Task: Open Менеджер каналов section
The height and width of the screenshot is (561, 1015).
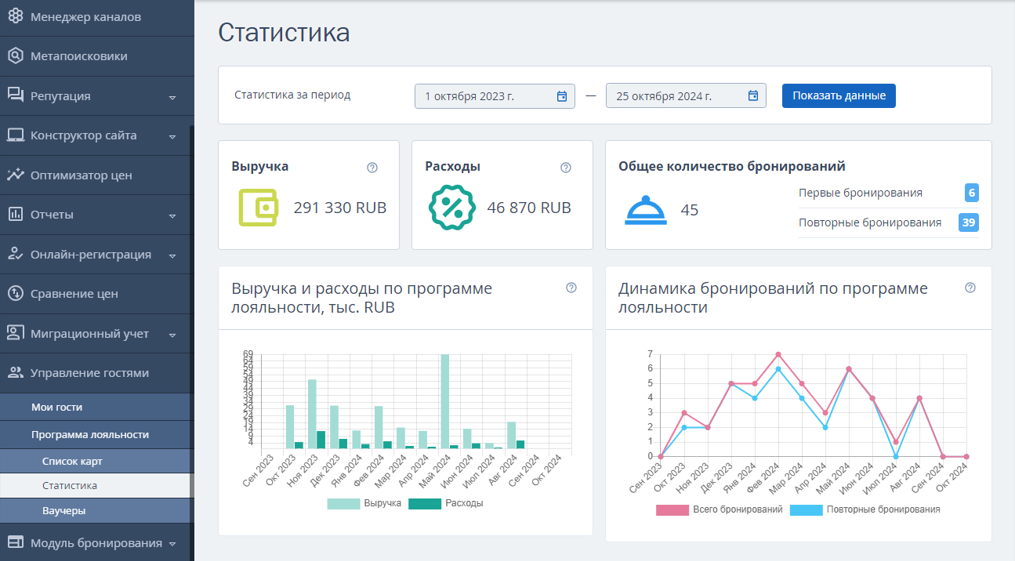Action: (96, 17)
